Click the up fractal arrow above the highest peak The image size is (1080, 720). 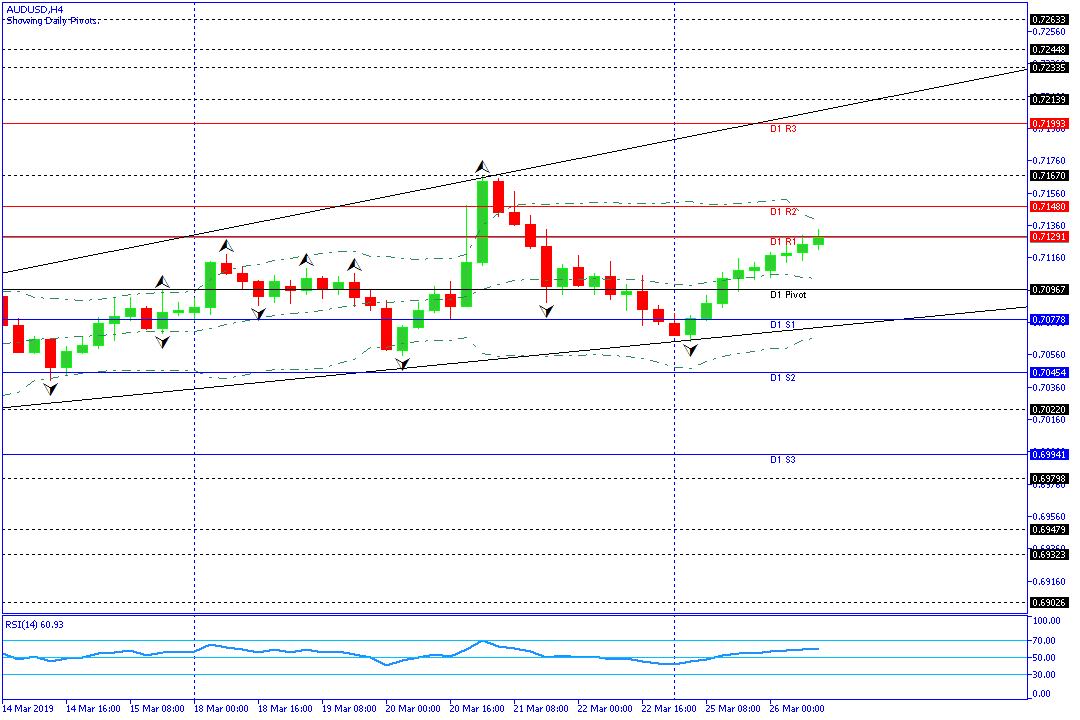pos(482,166)
